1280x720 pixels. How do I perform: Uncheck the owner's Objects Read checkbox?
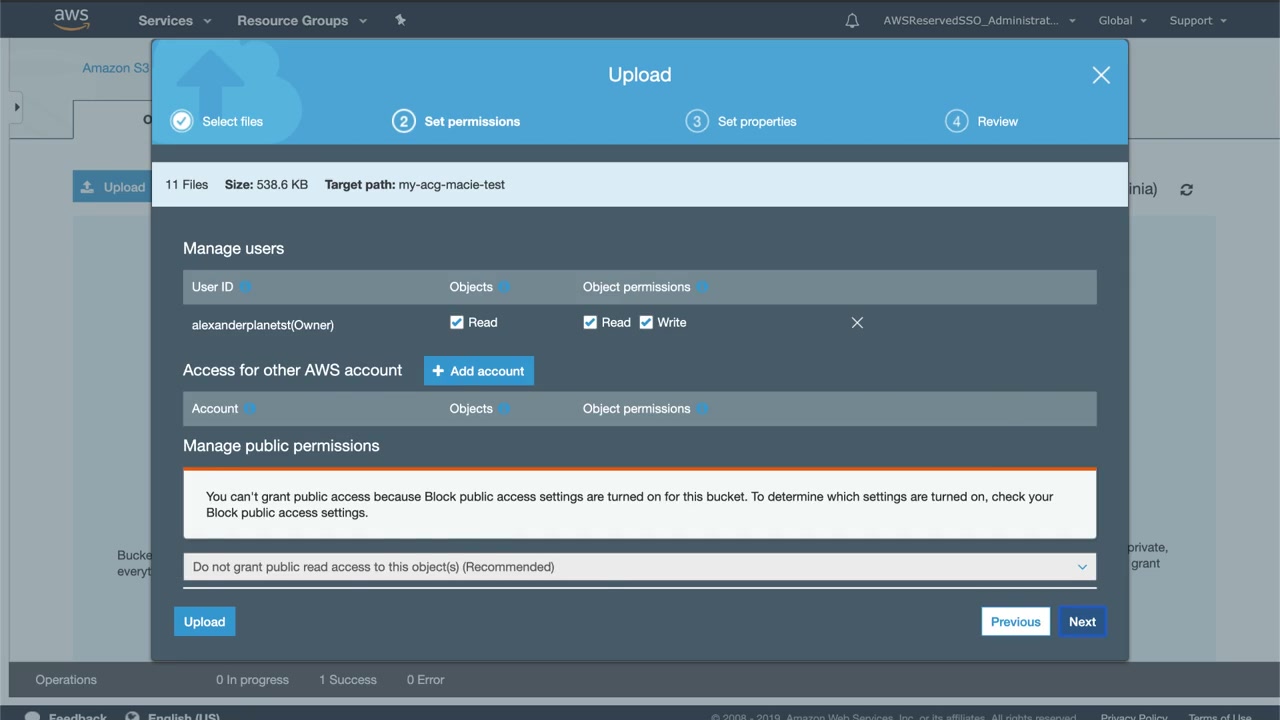(x=457, y=322)
